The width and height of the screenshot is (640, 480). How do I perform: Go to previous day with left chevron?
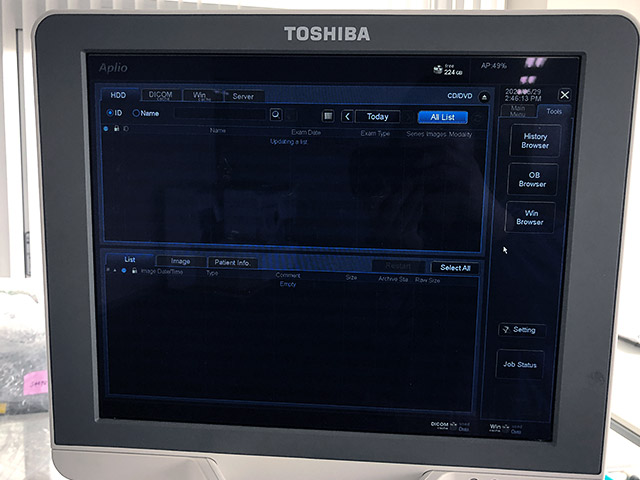347,116
